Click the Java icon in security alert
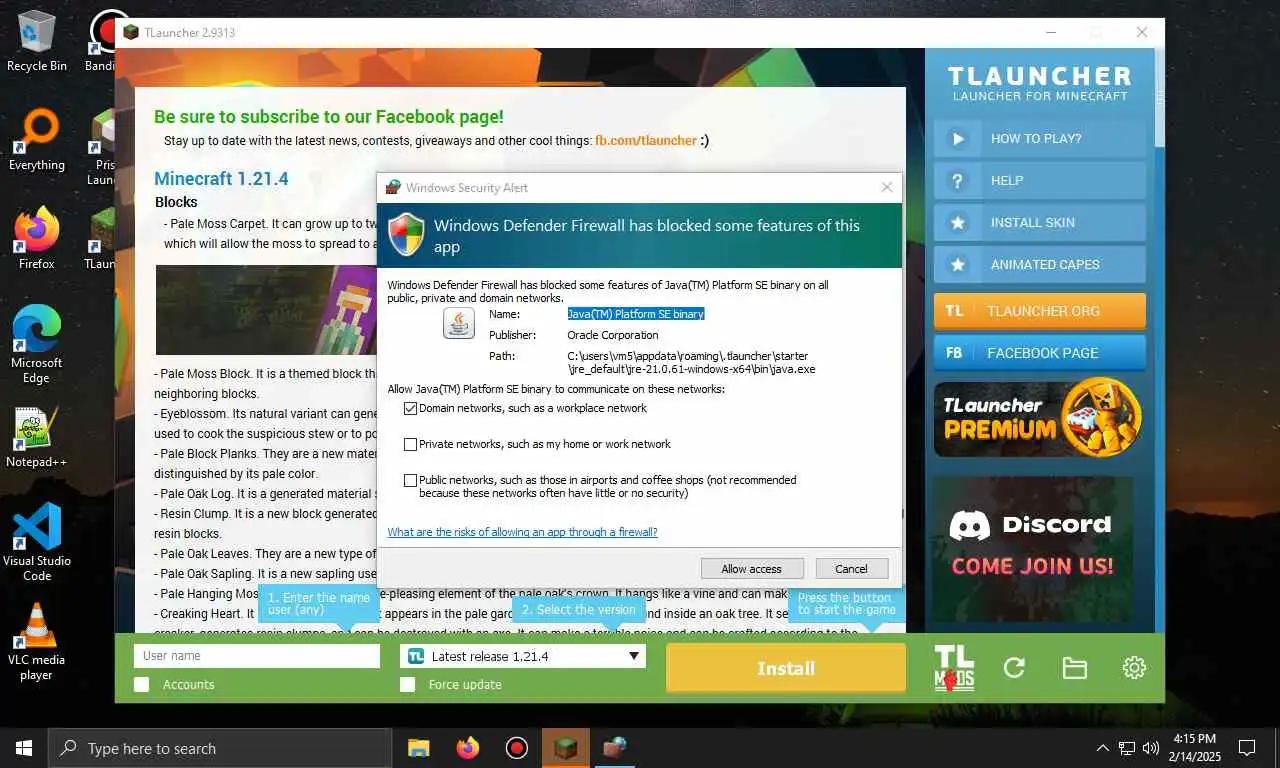1280x768 pixels. click(459, 323)
